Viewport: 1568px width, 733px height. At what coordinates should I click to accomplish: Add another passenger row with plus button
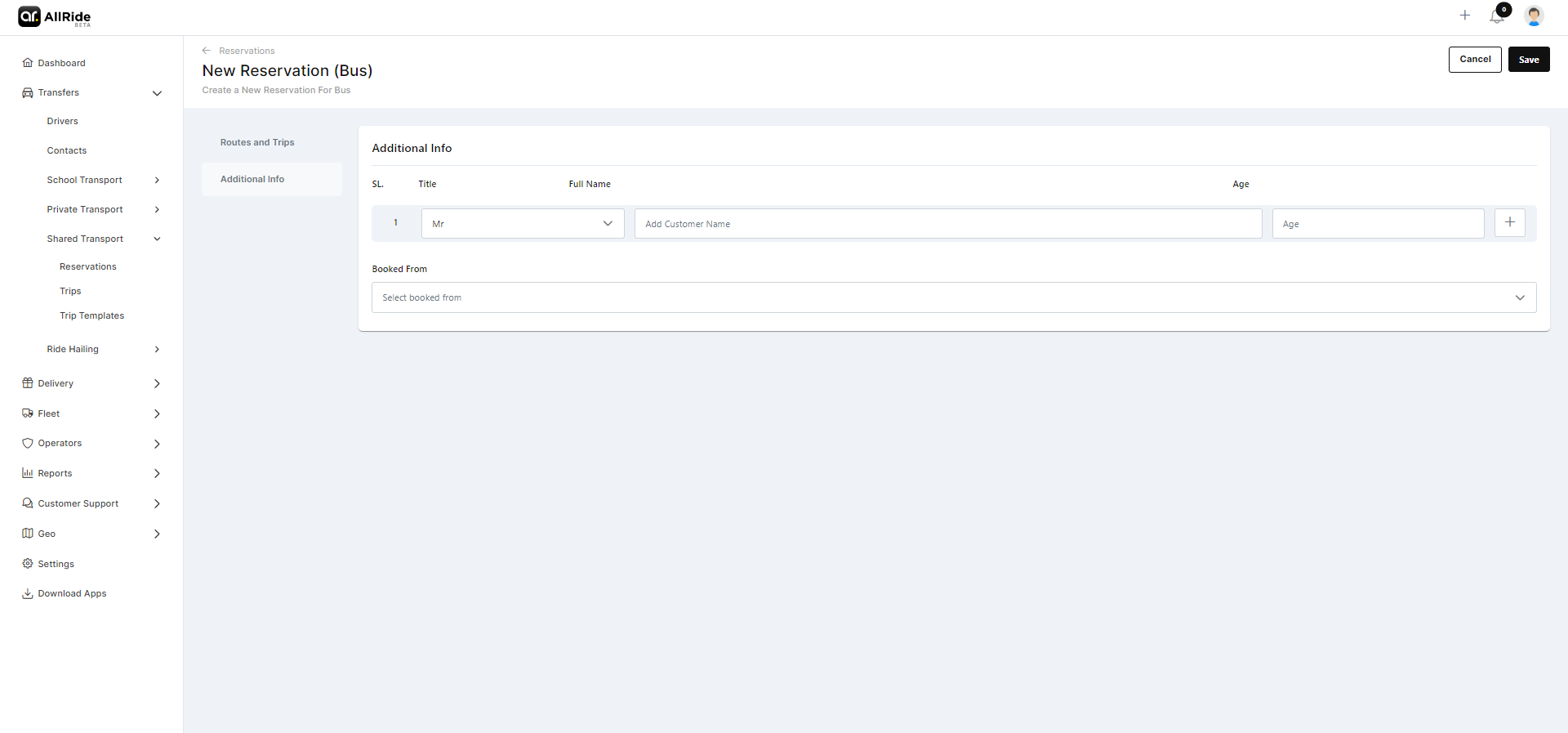tap(1510, 222)
